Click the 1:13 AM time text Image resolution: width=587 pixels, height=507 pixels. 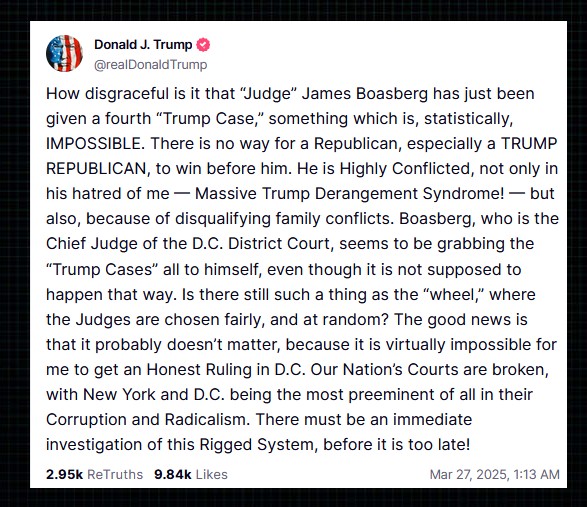(537, 474)
